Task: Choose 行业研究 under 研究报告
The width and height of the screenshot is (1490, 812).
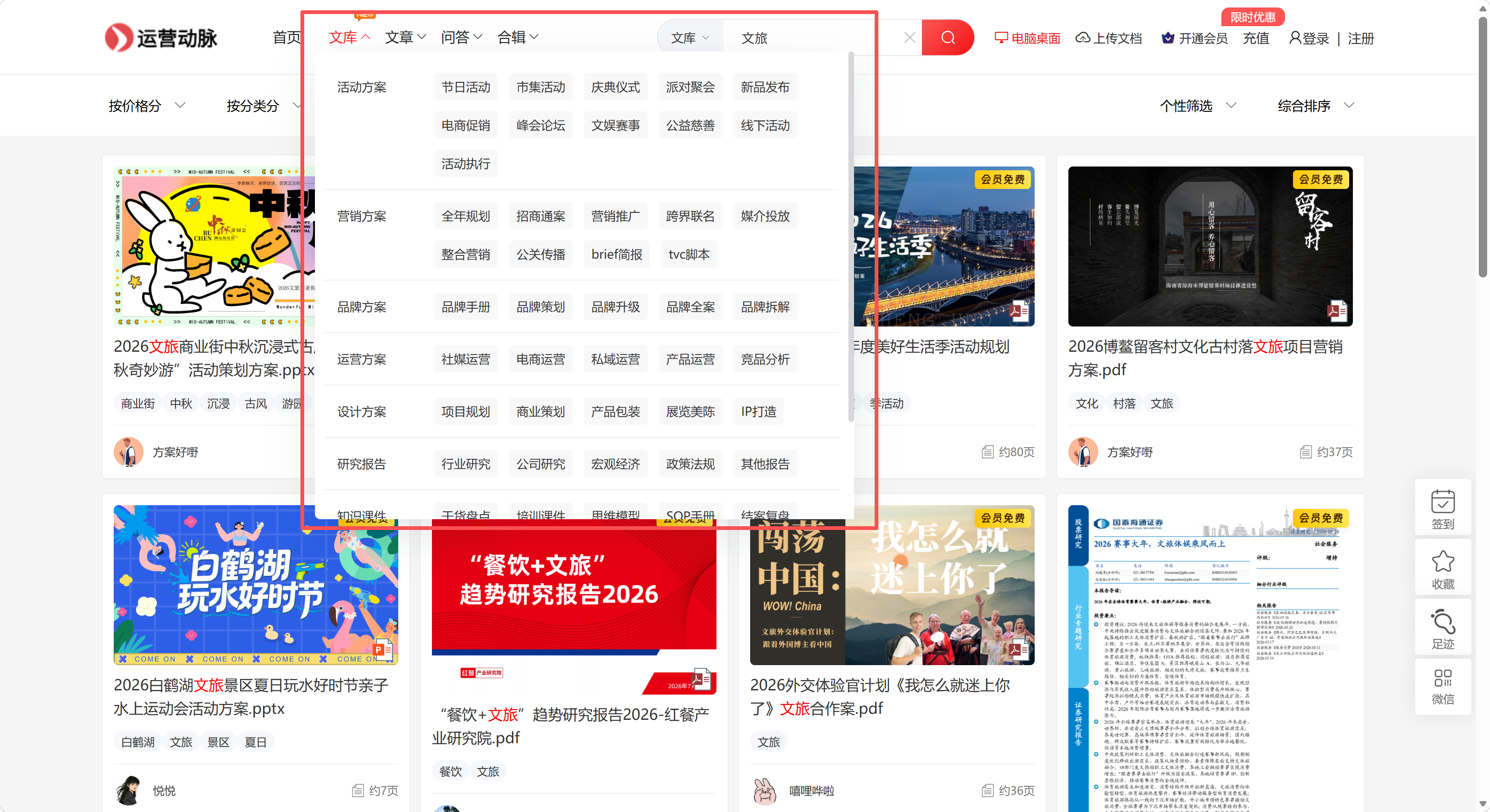Action: point(466,464)
